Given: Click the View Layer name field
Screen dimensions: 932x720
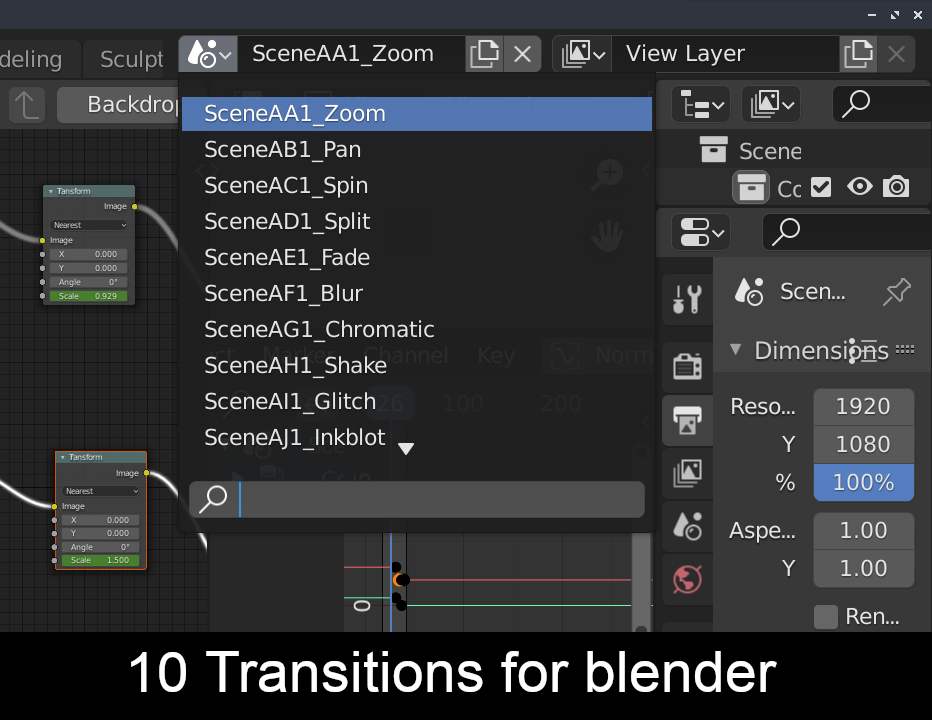Looking at the screenshot, I should coord(725,54).
